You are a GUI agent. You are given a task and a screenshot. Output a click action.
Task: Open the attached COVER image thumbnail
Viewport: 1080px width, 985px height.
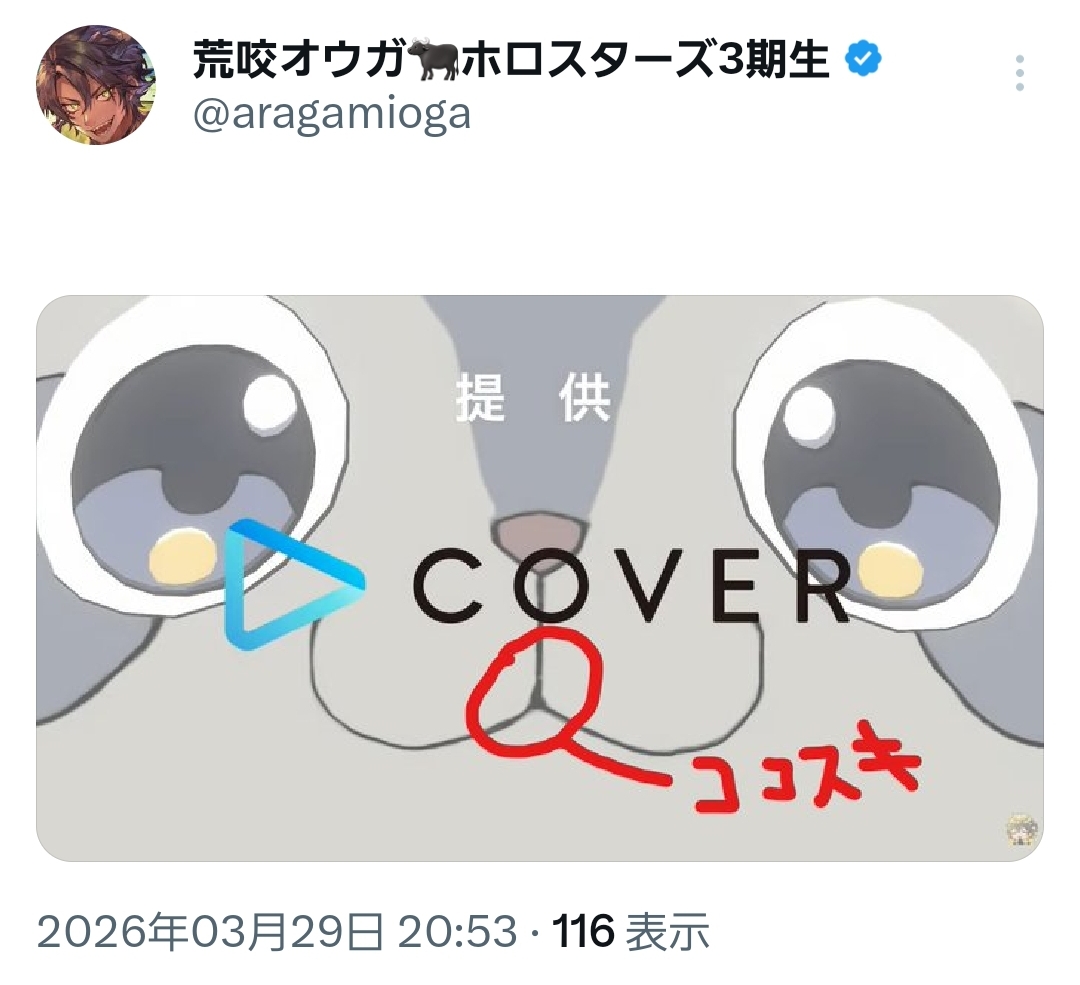point(539,578)
